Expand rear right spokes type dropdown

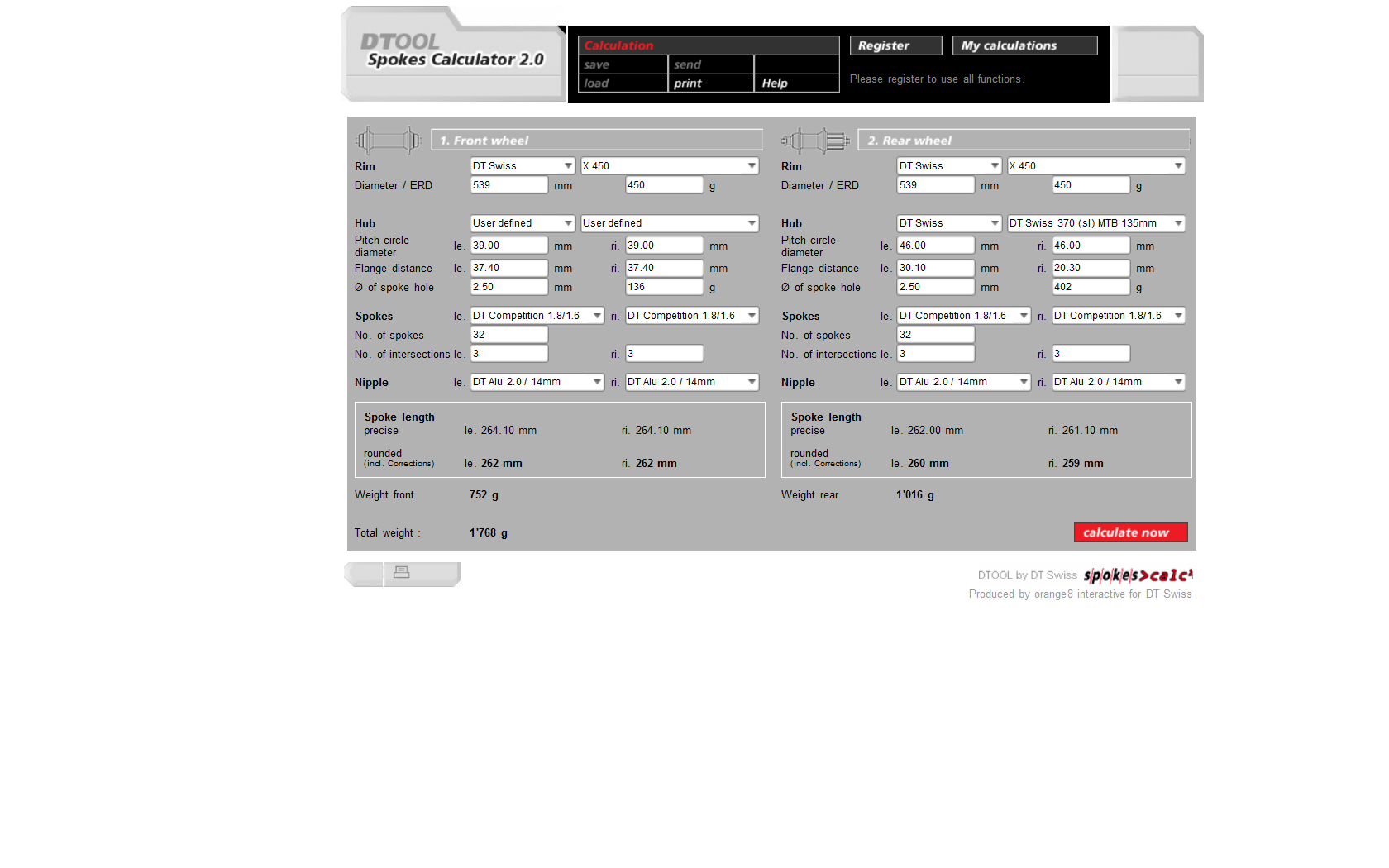click(1118, 316)
